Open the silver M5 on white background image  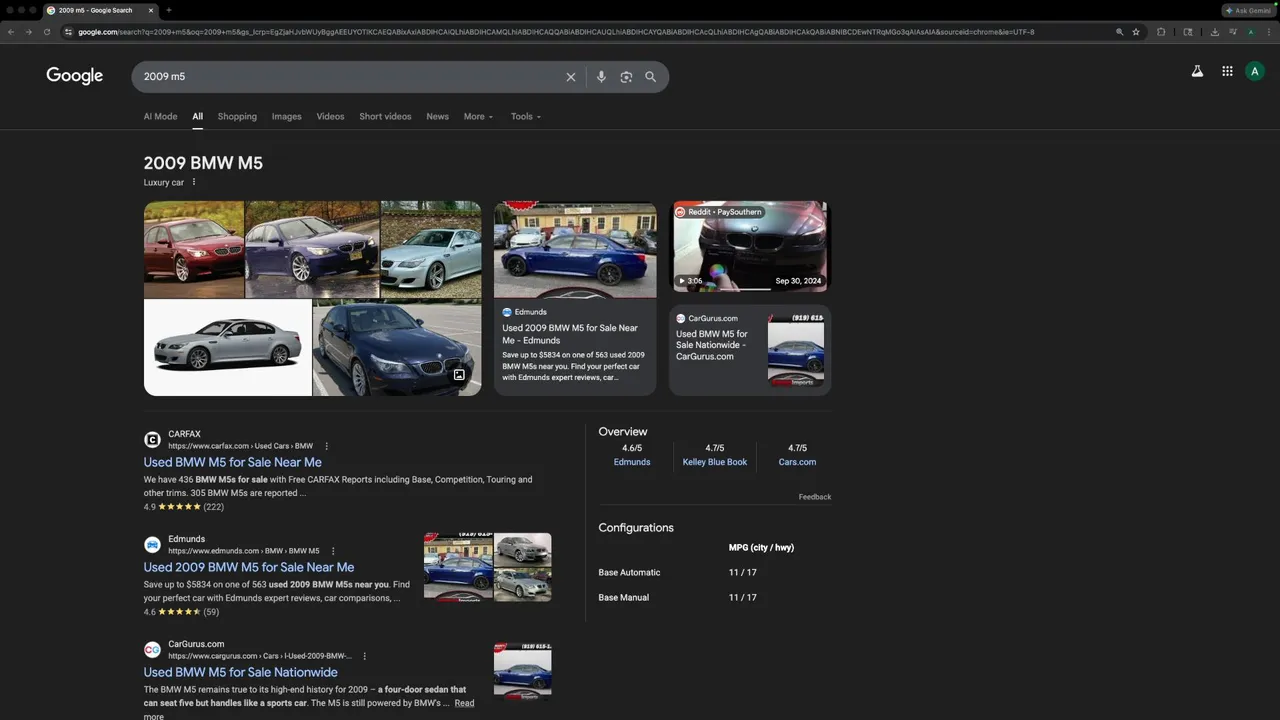[227, 348]
